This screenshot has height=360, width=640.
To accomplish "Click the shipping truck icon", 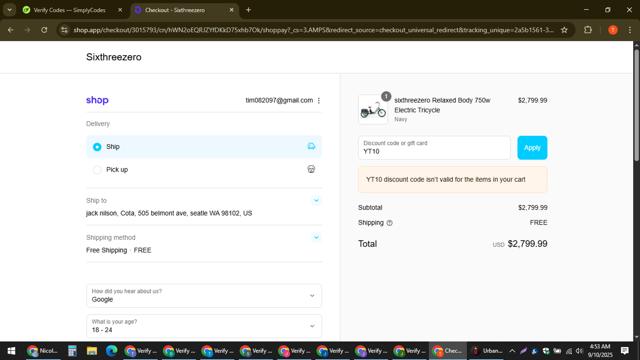I will (x=311, y=147).
